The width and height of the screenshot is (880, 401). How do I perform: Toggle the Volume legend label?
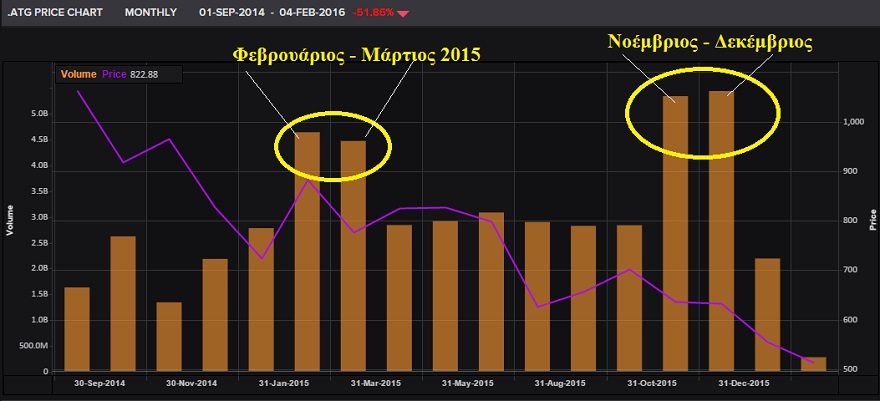[78, 74]
